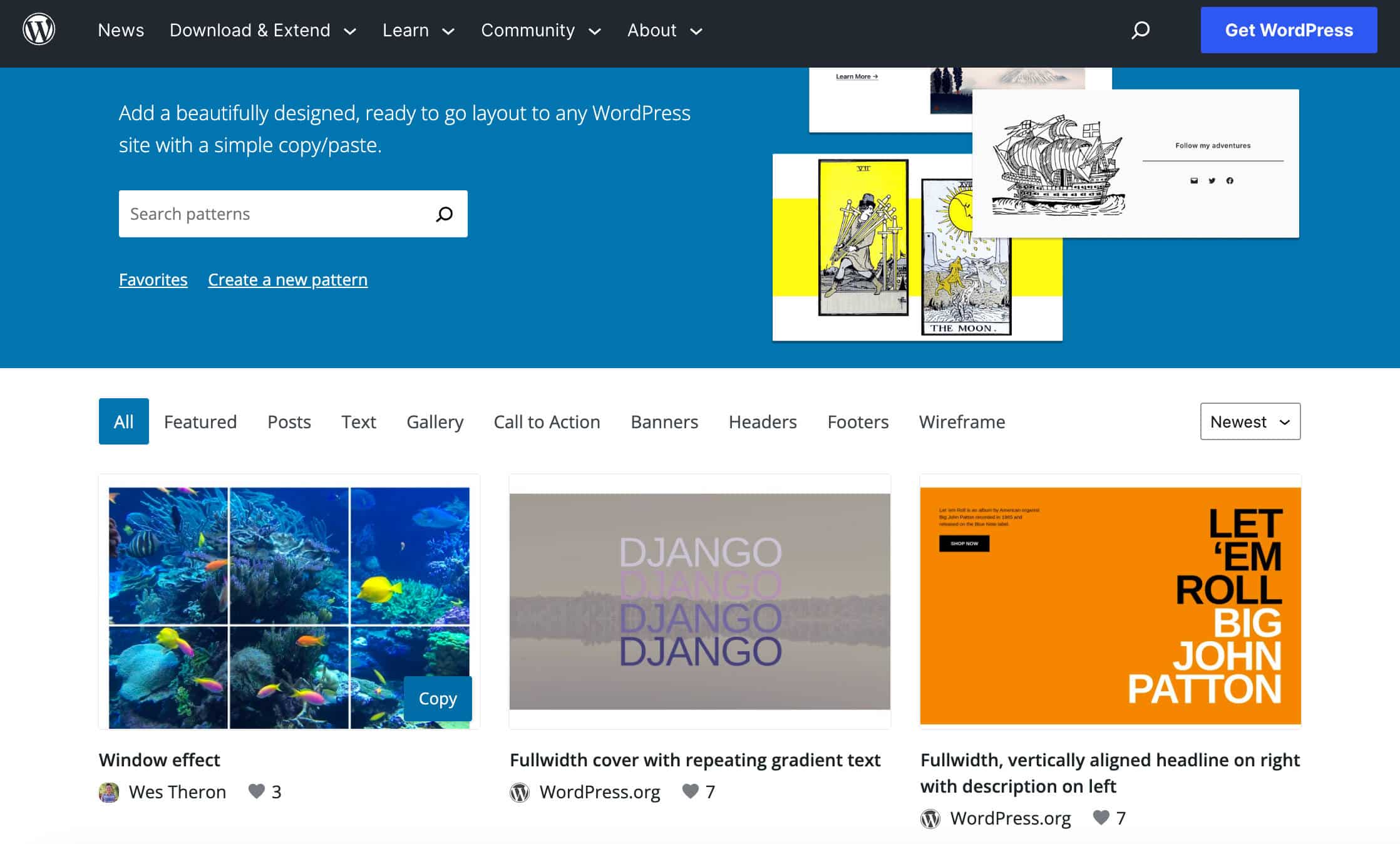1400x844 pixels.
Task: Click WordPress.org avatar under headline pattern
Action: click(x=930, y=818)
